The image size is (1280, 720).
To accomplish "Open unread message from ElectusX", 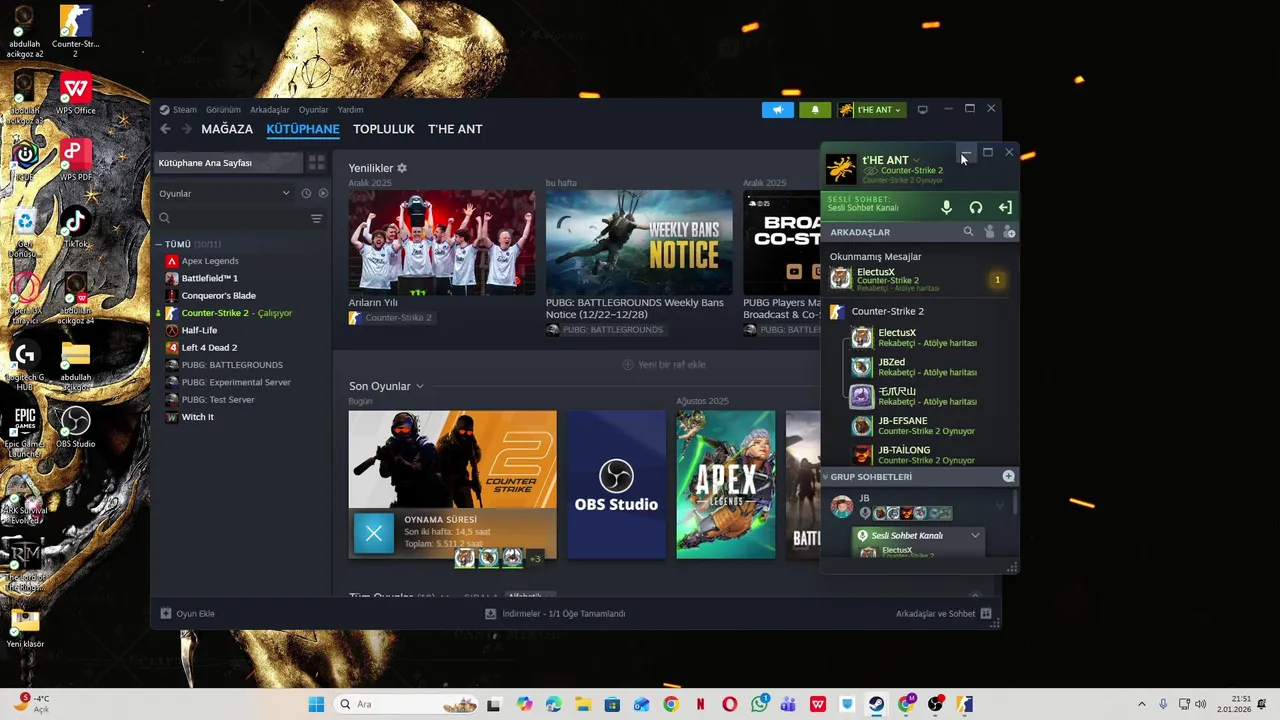I will (x=918, y=279).
